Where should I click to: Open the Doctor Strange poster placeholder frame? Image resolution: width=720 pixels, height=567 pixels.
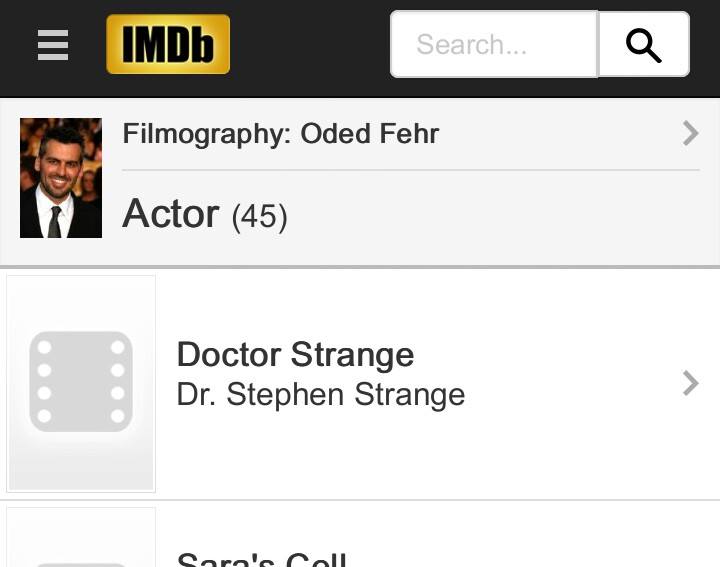click(81, 383)
